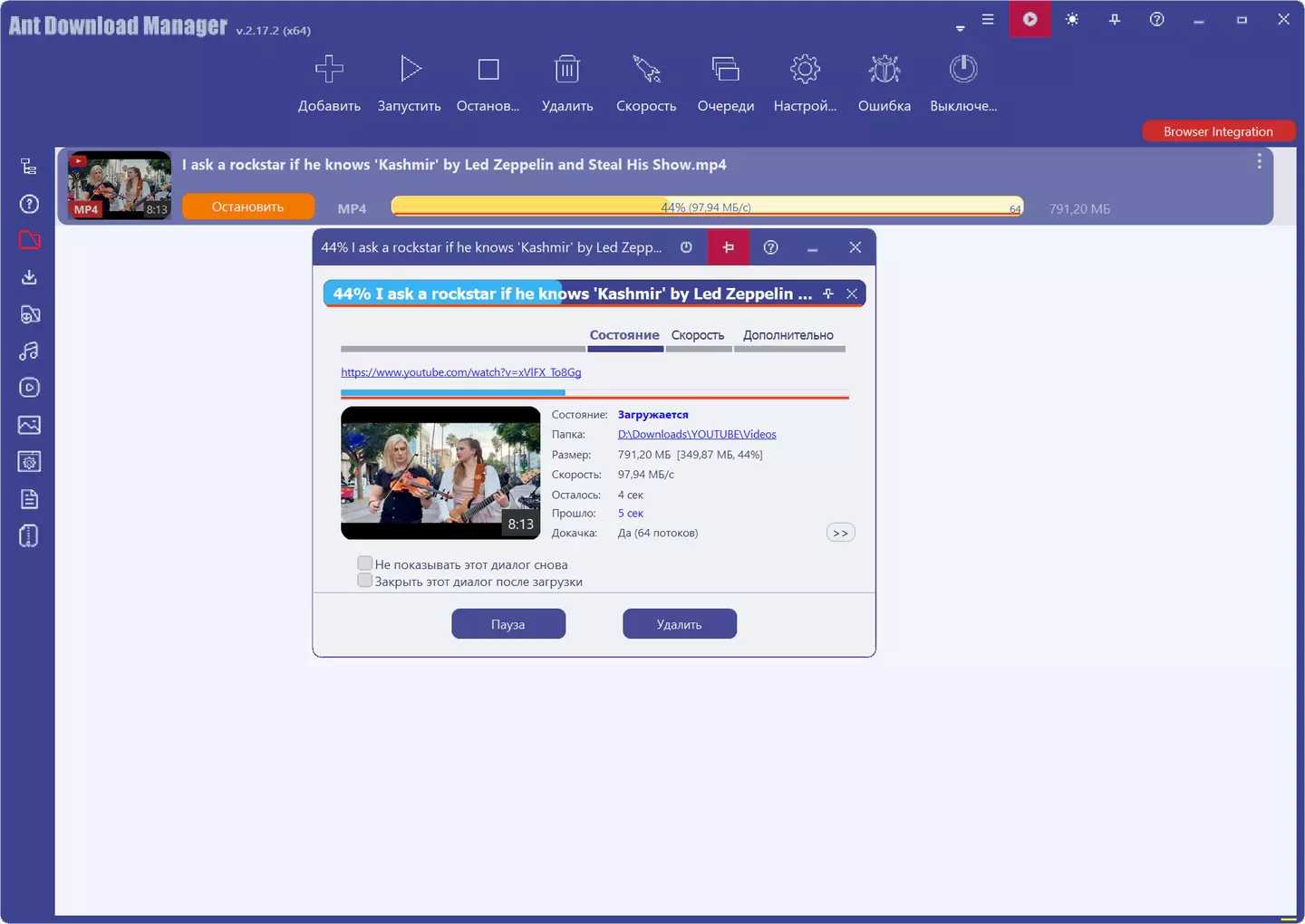
Task: Open the Очереди (Queues) toolbar icon
Action: pos(726,70)
